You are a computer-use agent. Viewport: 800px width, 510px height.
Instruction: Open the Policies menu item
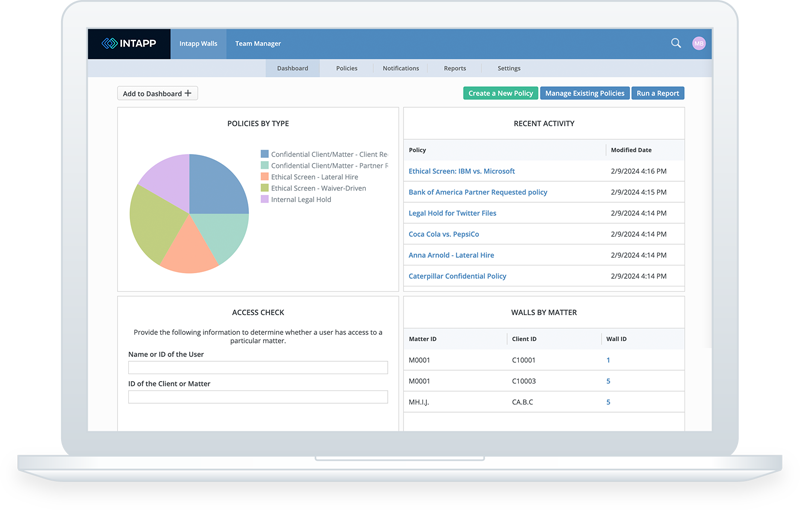(x=346, y=68)
